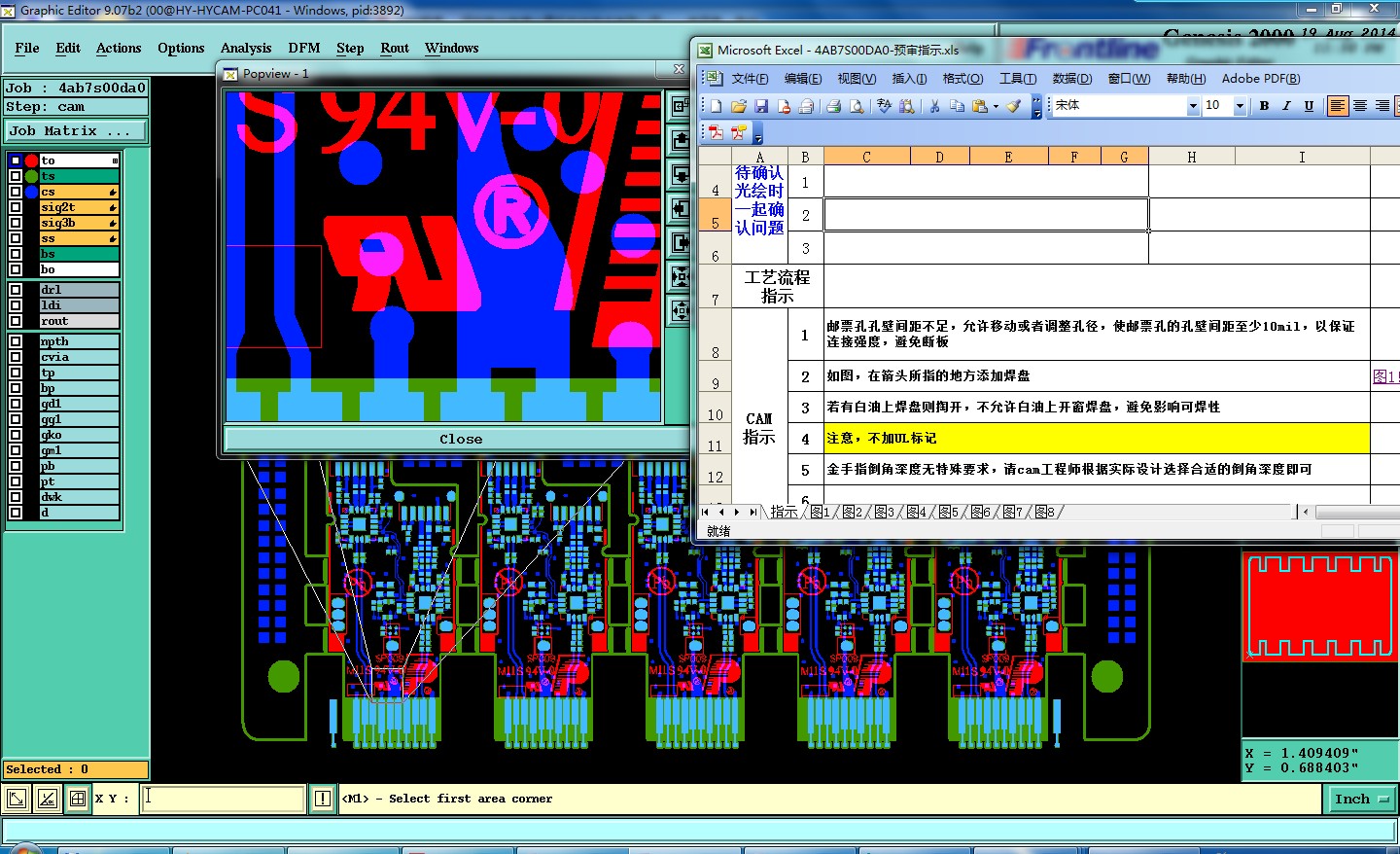Click the 图1 hyperlink in column I
The width and height of the screenshot is (1400, 854).
pyautogui.click(x=1384, y=376)
